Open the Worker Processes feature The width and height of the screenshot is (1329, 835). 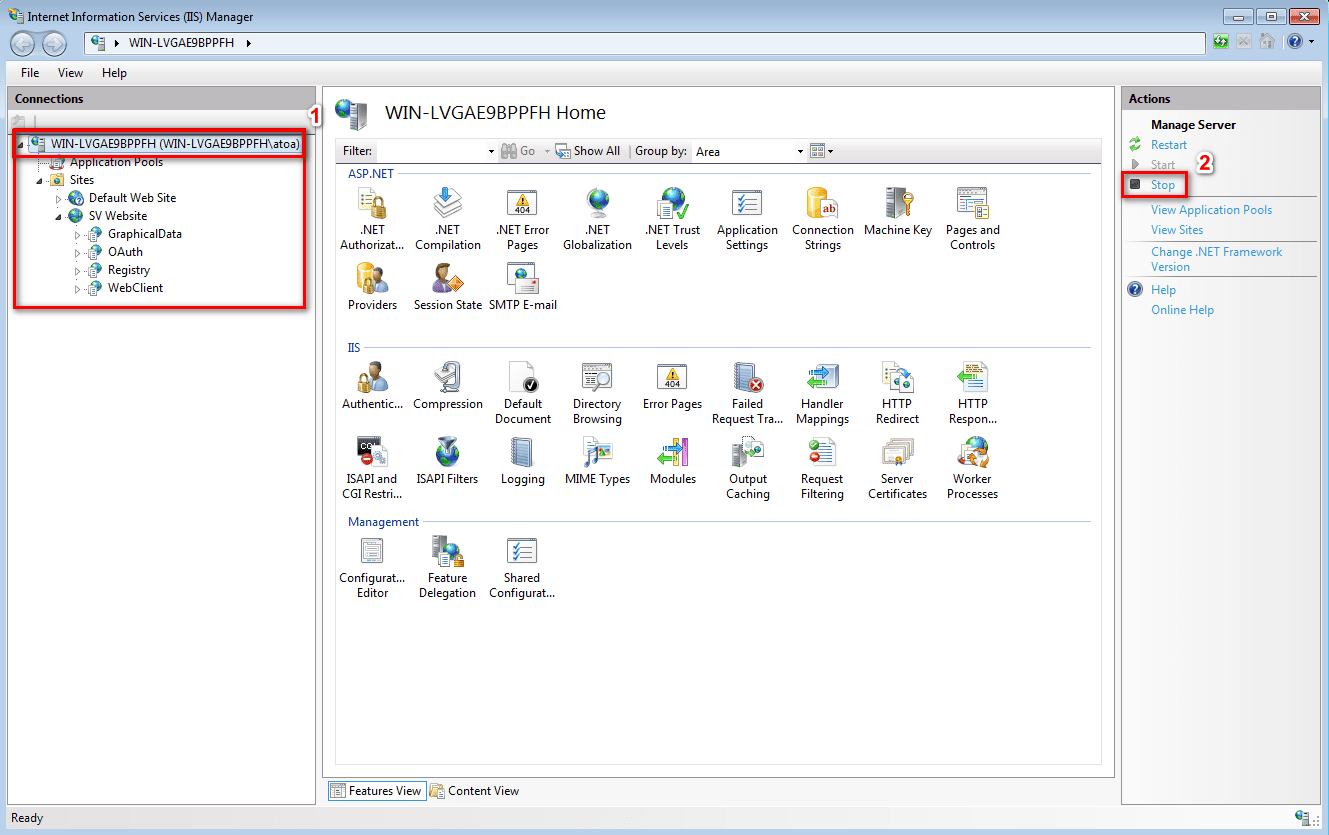click(972, 455)
